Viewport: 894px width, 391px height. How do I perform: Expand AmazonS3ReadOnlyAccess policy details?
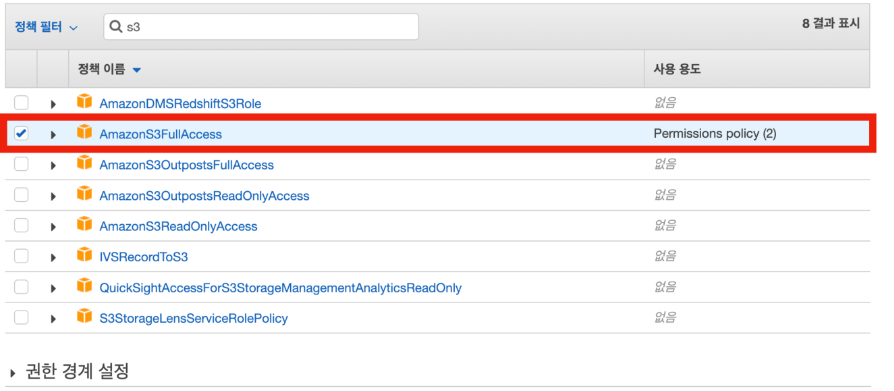(x=53, y=227)
